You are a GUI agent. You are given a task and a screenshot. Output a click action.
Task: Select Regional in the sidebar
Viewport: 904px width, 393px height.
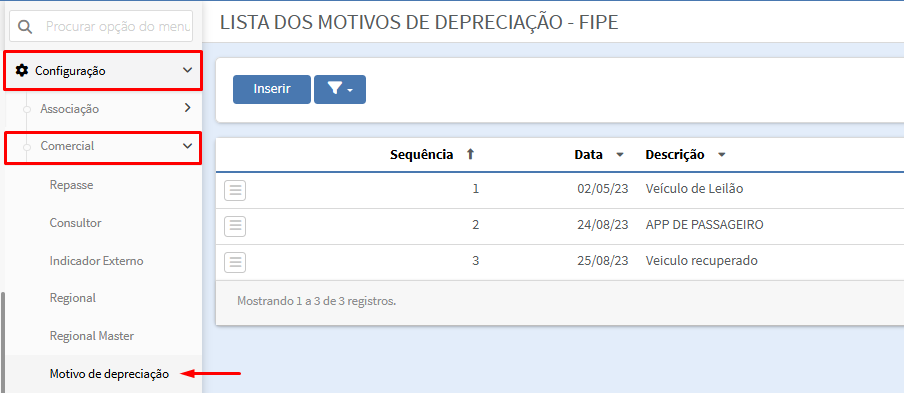73,298
